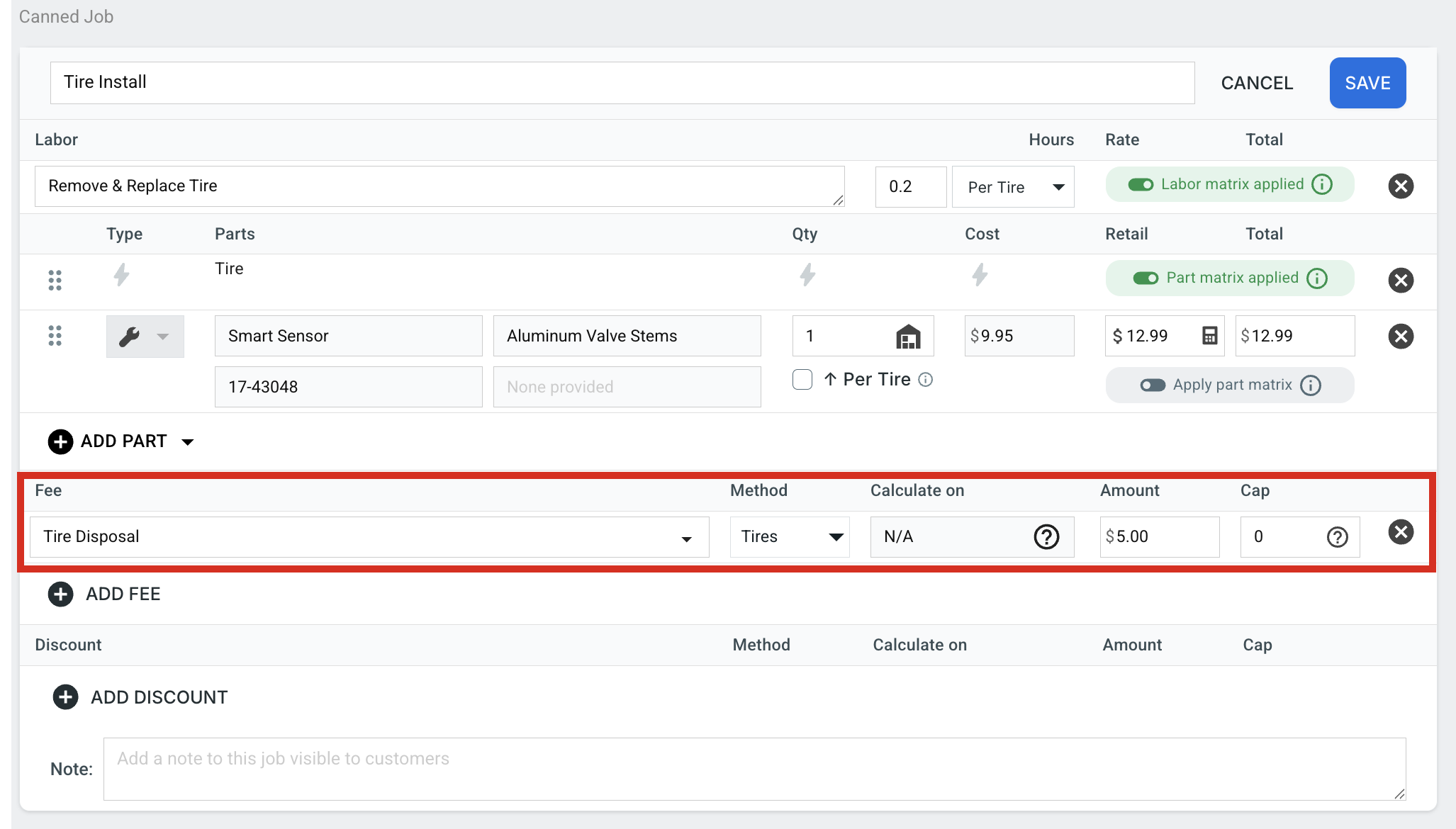
Task: Open Cap field help icon
Action: [1337, 537]
